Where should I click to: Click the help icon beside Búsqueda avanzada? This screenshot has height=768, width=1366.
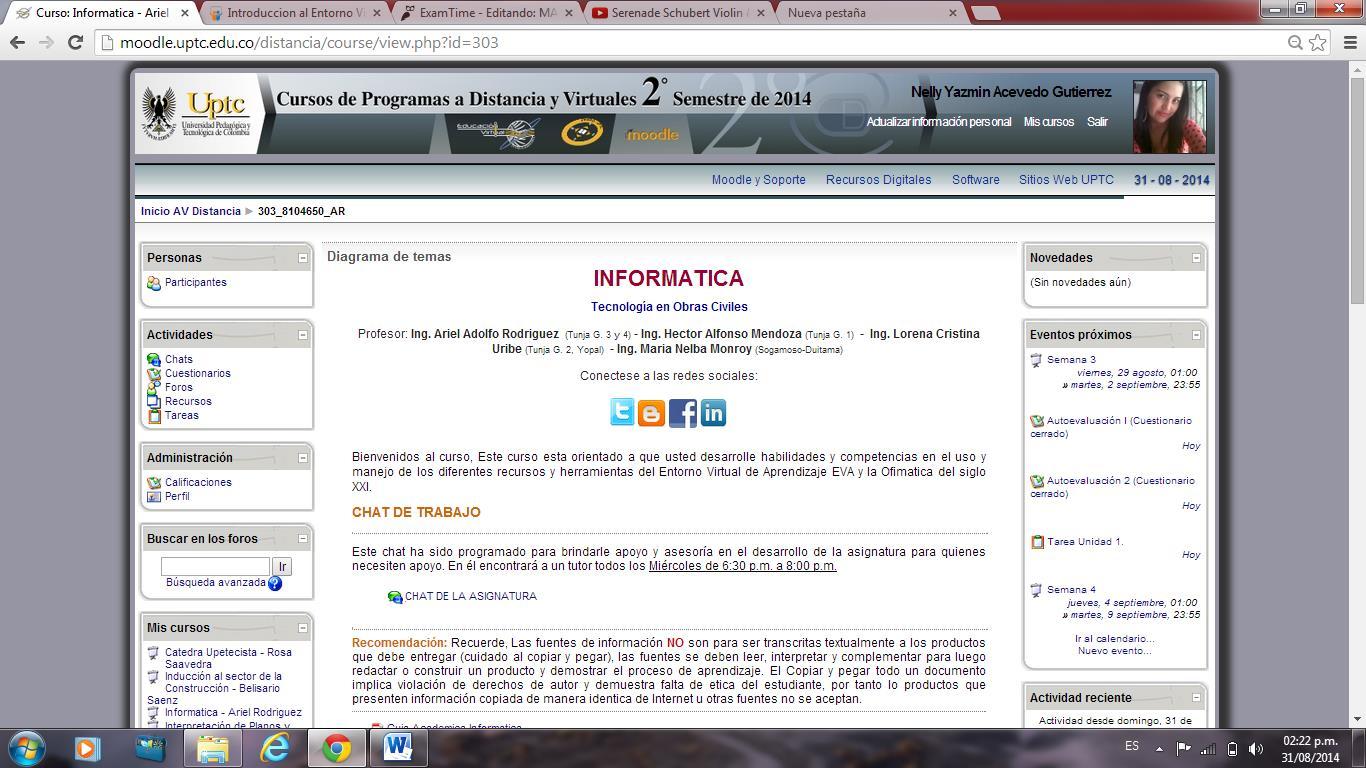click(x=275, y=583)
